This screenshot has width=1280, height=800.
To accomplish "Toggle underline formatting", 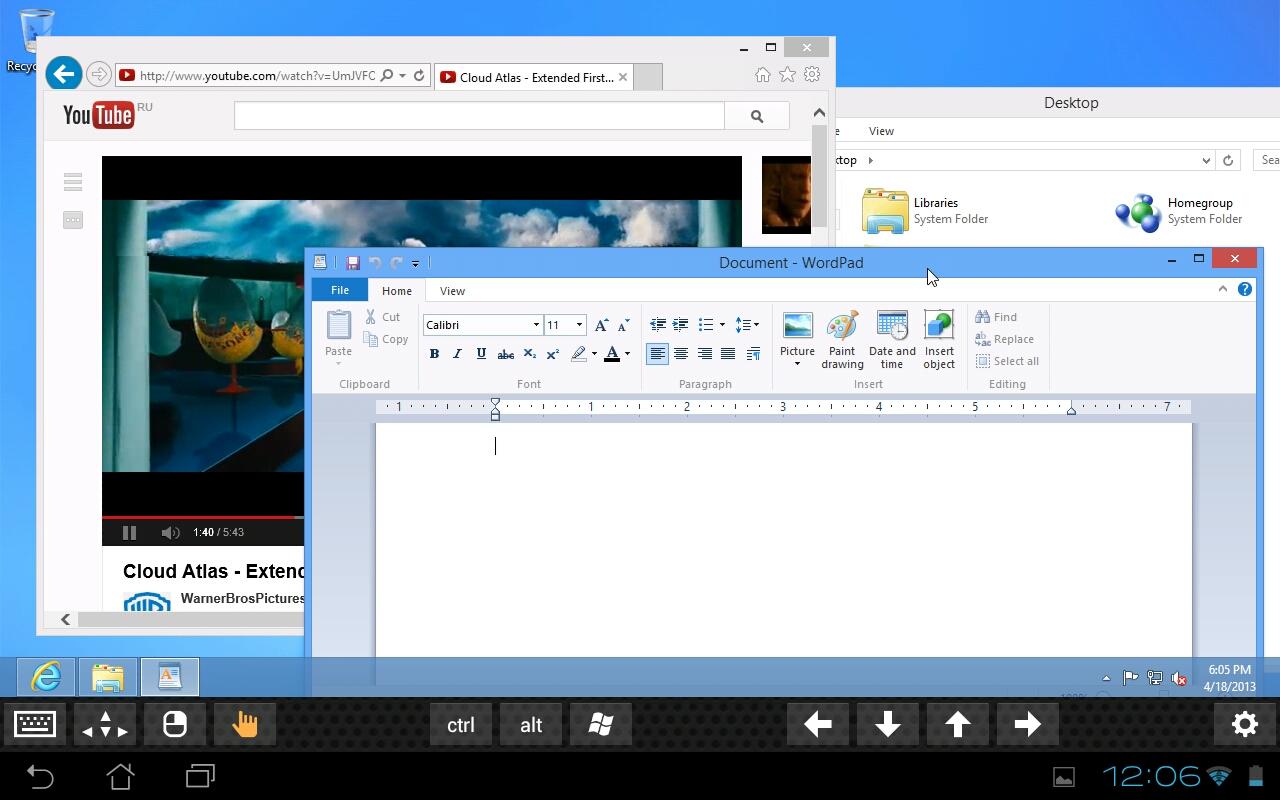I will tap(481, 354).
